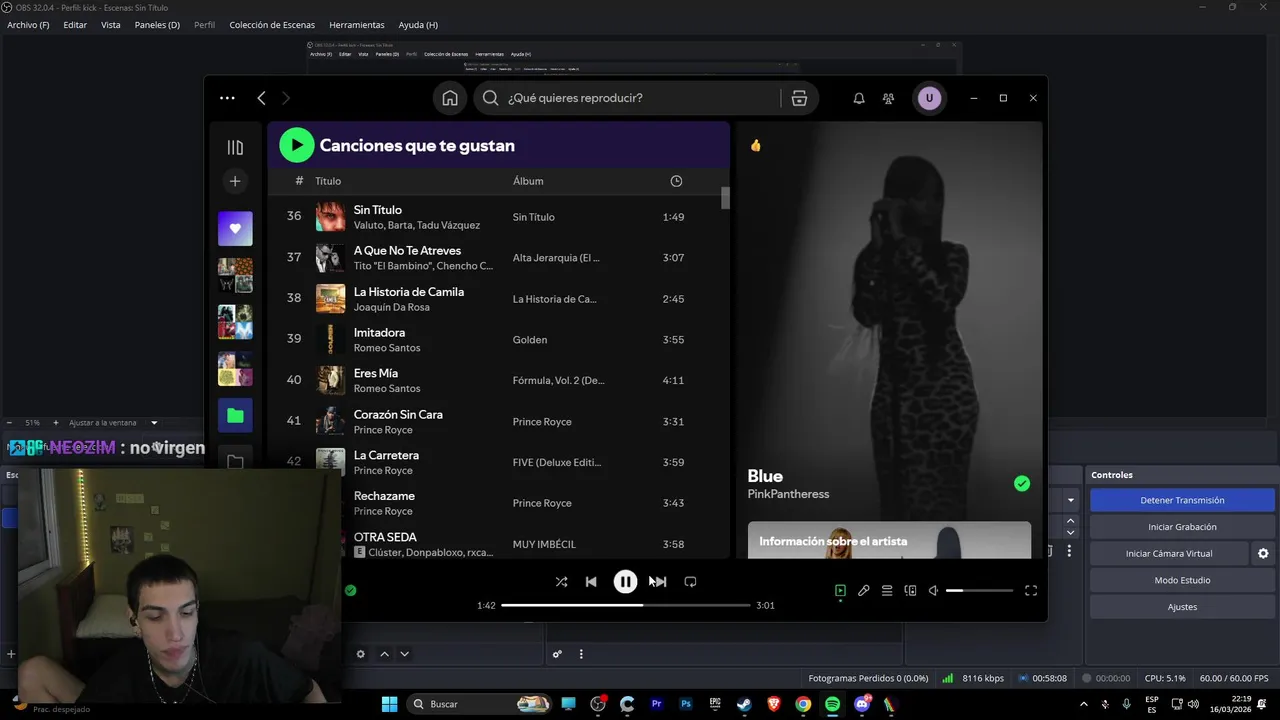This screenshot has width=1280, height=720.
Task: Adjust the Spotify volume slider
Action: [x=979, y=591]
